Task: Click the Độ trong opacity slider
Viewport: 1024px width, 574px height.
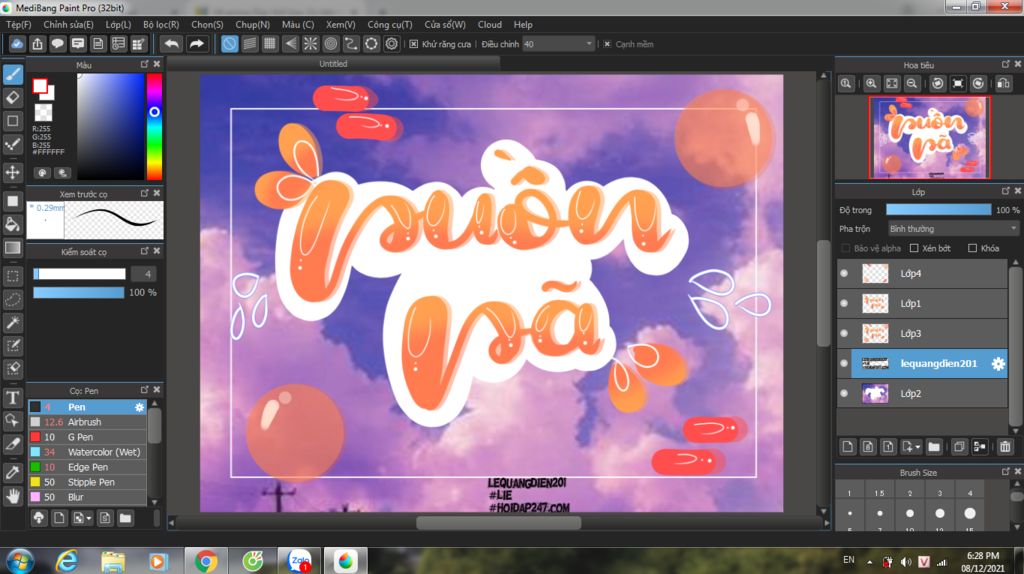Action: click(x=938, y=210)
